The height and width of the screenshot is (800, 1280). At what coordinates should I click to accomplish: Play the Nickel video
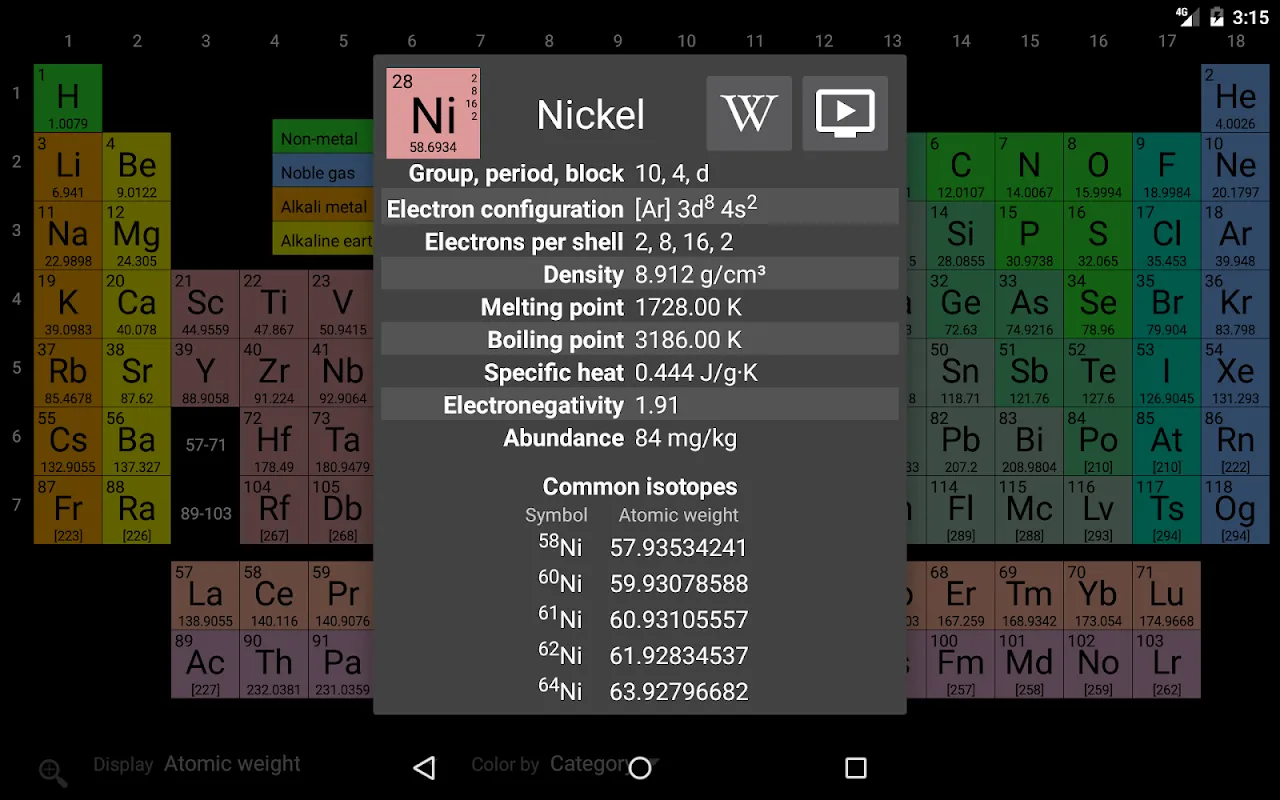coord(845,113)
